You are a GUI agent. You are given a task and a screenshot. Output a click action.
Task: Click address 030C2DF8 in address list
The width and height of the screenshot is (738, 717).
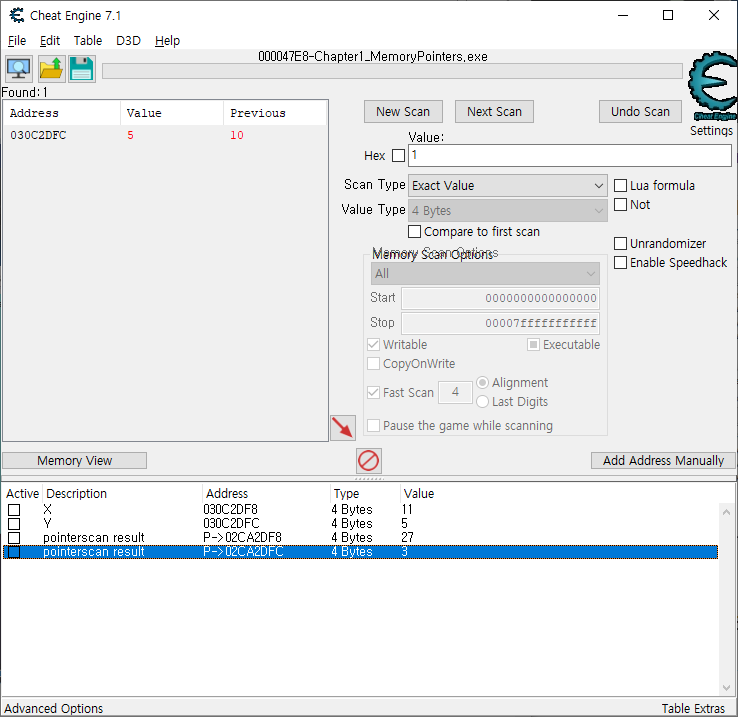(231, 509)
